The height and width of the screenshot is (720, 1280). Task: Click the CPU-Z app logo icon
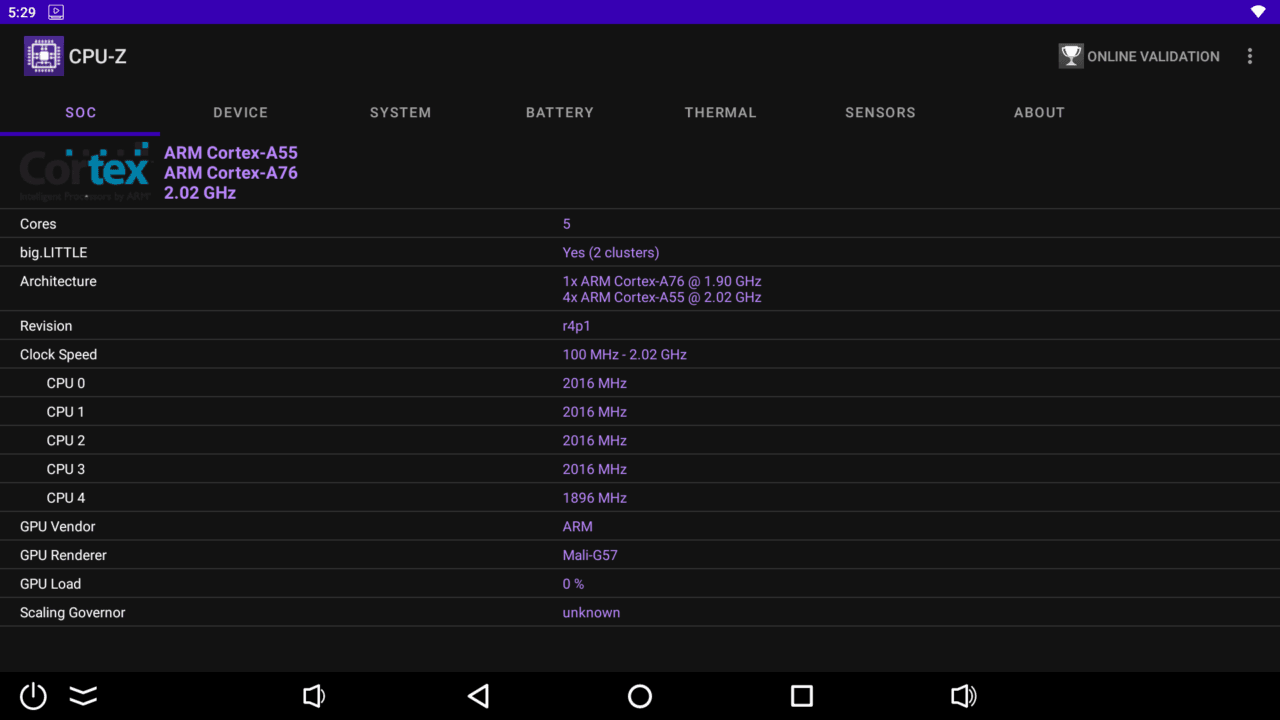(44, 56)
